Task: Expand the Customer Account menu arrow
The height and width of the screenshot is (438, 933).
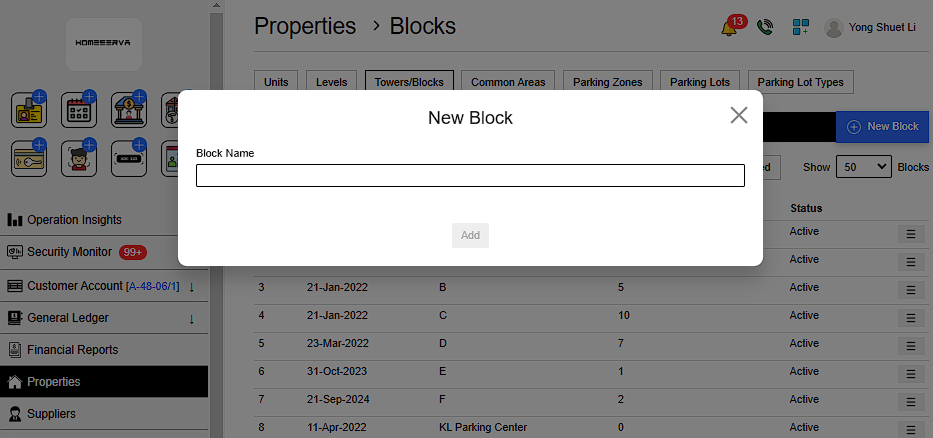Action: pyautogui.click(x=191, y=287)
